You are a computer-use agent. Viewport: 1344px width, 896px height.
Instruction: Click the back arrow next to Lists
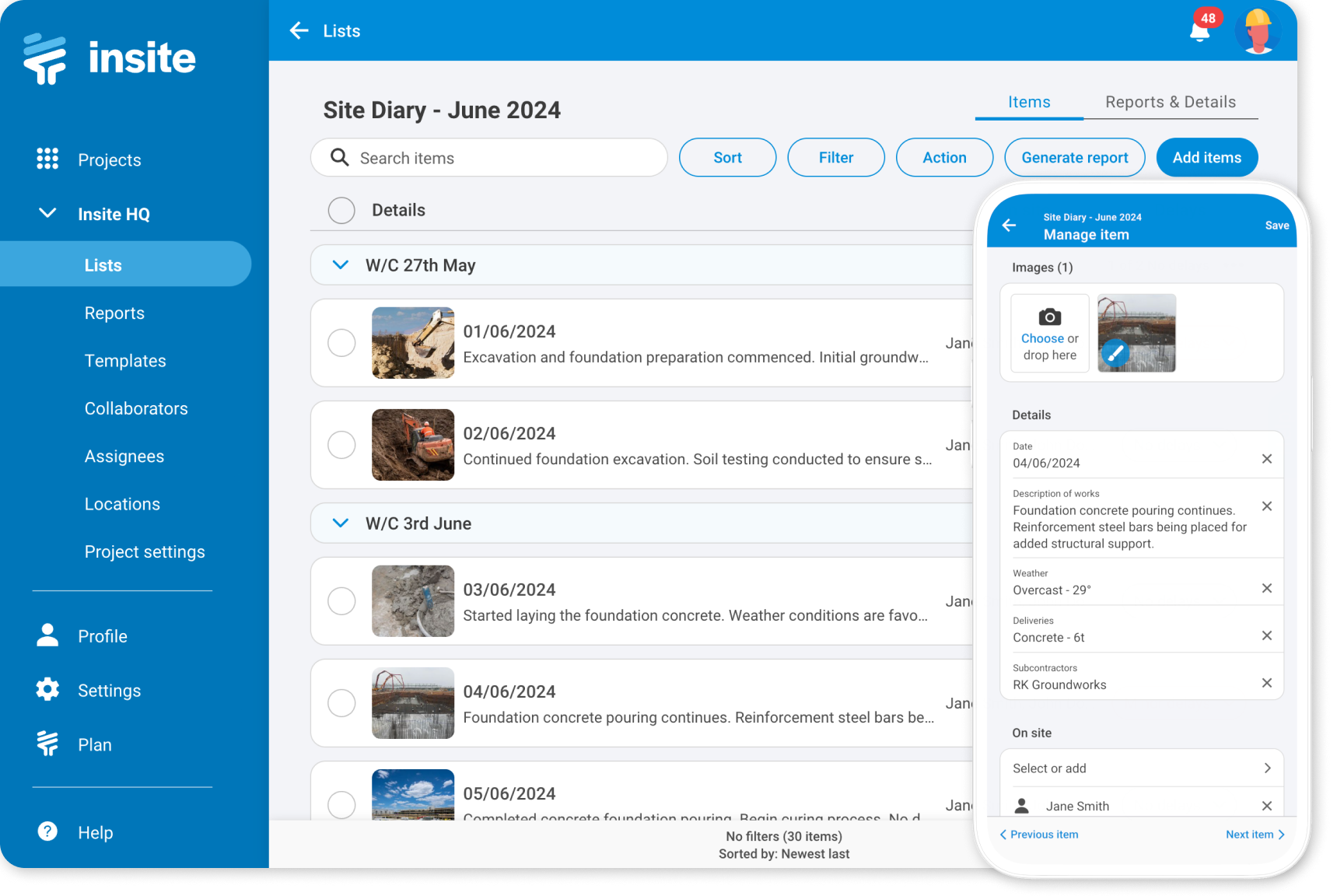[299, 30]
